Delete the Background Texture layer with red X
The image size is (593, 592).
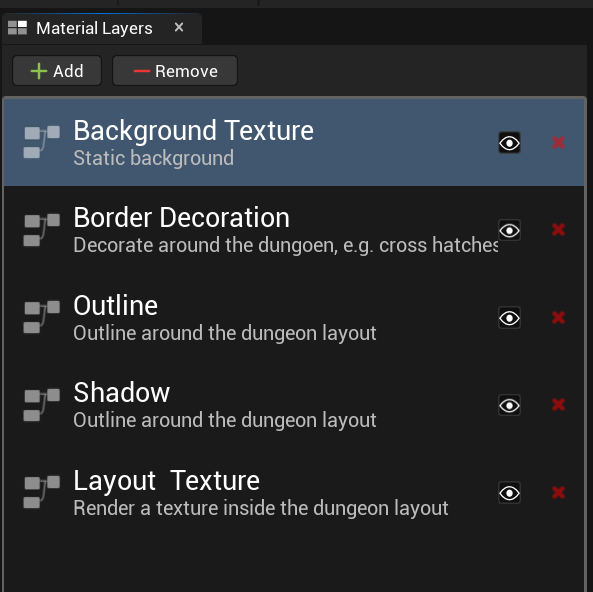pyautogui.click(x=558, y=143)
